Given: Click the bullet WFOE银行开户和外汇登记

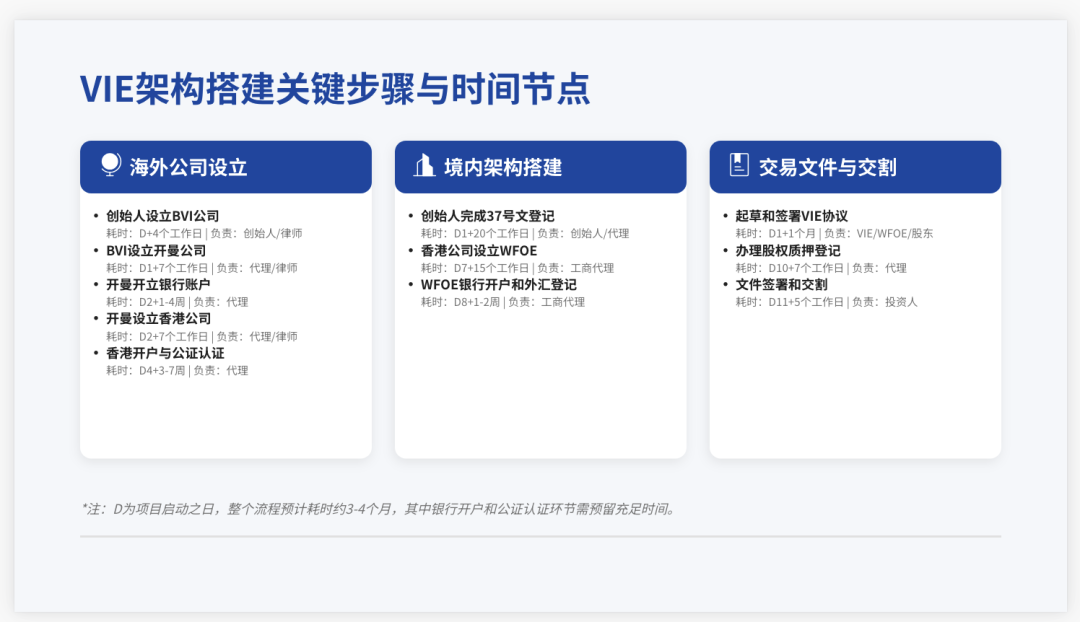Looking at the screenshot, I should [x=499, y=284].
